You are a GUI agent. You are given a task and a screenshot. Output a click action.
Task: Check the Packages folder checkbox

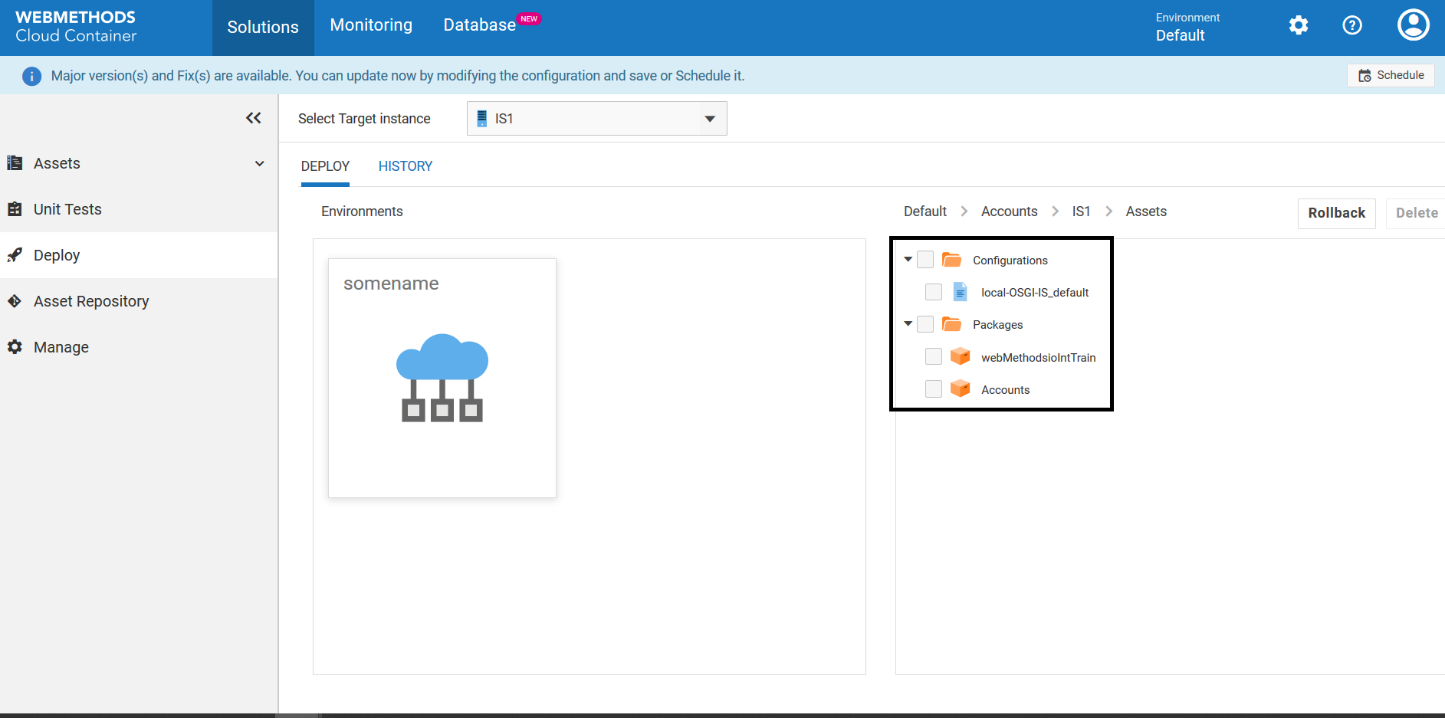click(x=925, y=324)
